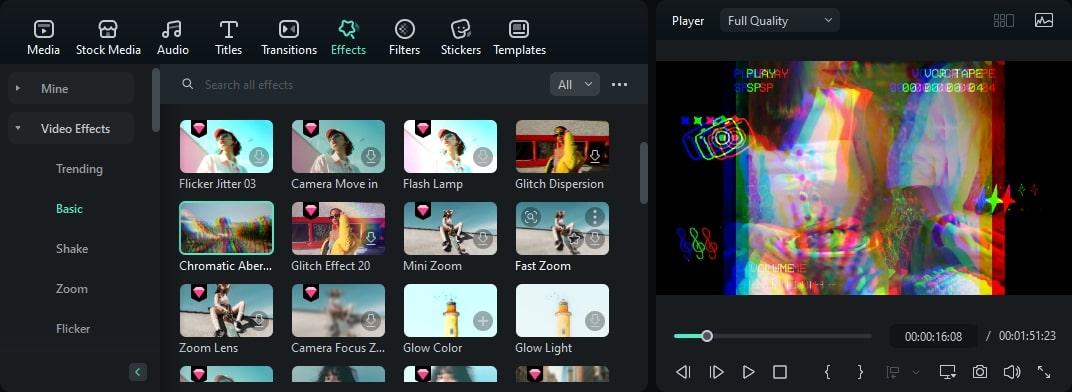
Task: Add the Glow Color effect with plus
Action: (483, 321)
